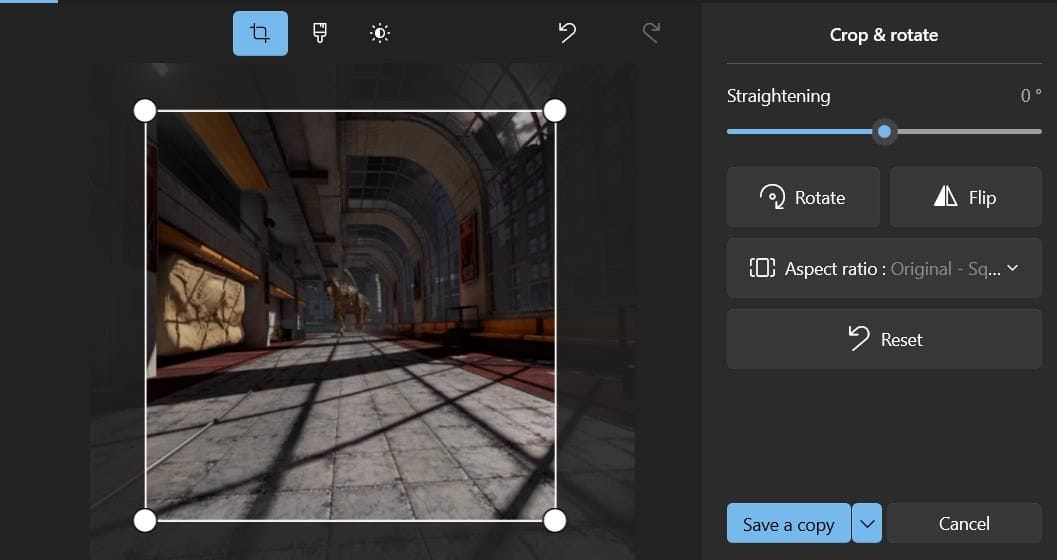The height and width of the screenshot is (560, 1057).
Task: Select the top-right crop corner handle
Action: click(x=555, y=110)
